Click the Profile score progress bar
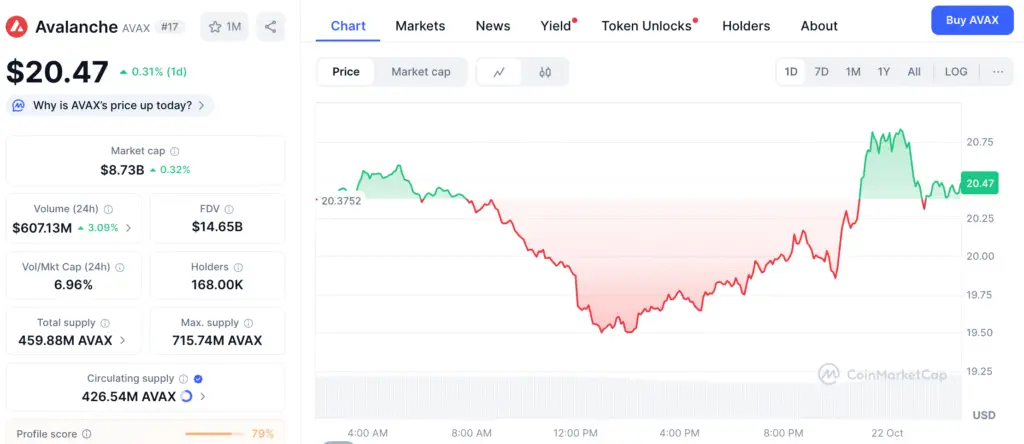The image size is (1024, 444). (x=215, y=434)
